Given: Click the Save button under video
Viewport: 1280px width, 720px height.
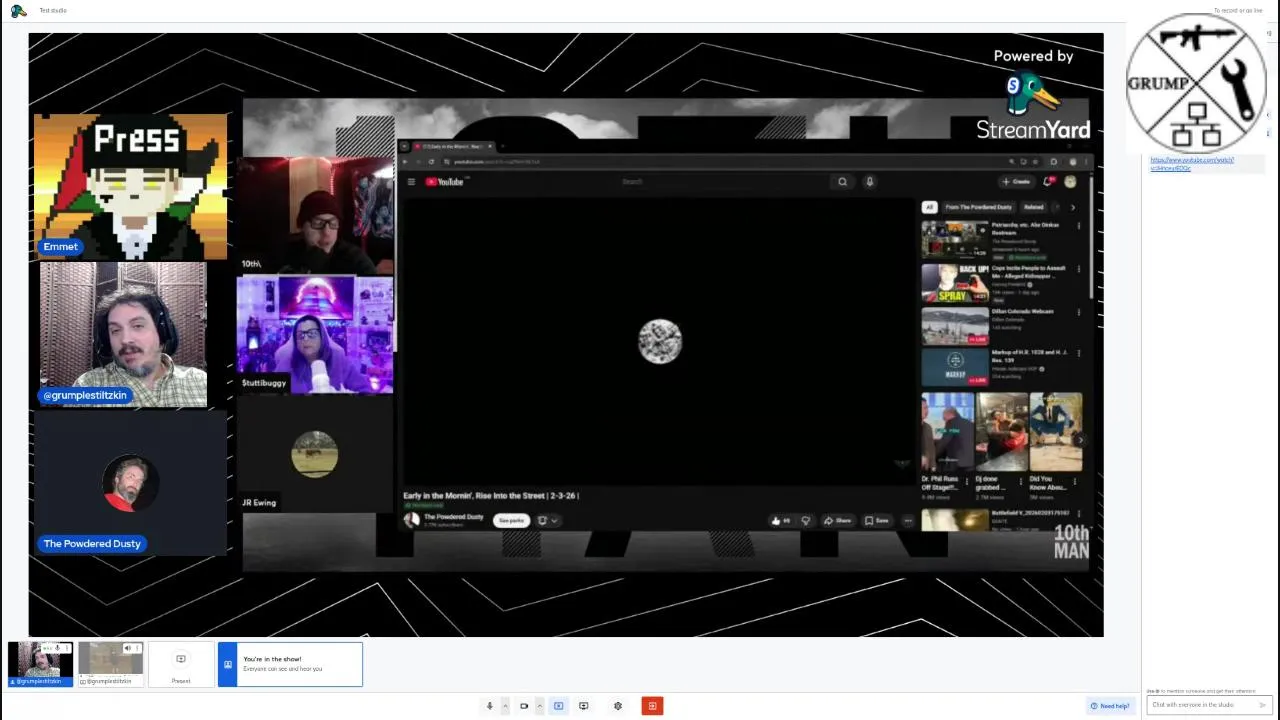Looking at the screenshot, I should coord(876,520).
